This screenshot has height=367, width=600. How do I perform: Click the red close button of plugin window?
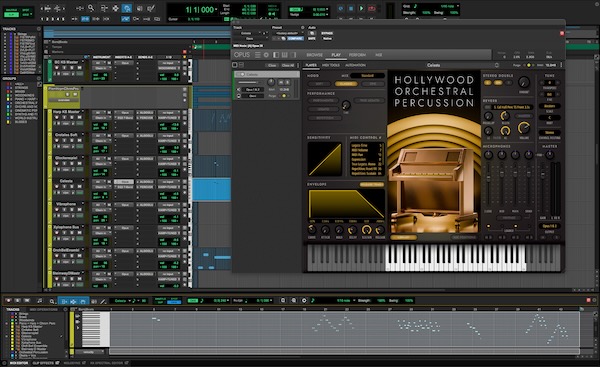pos(562,33)
